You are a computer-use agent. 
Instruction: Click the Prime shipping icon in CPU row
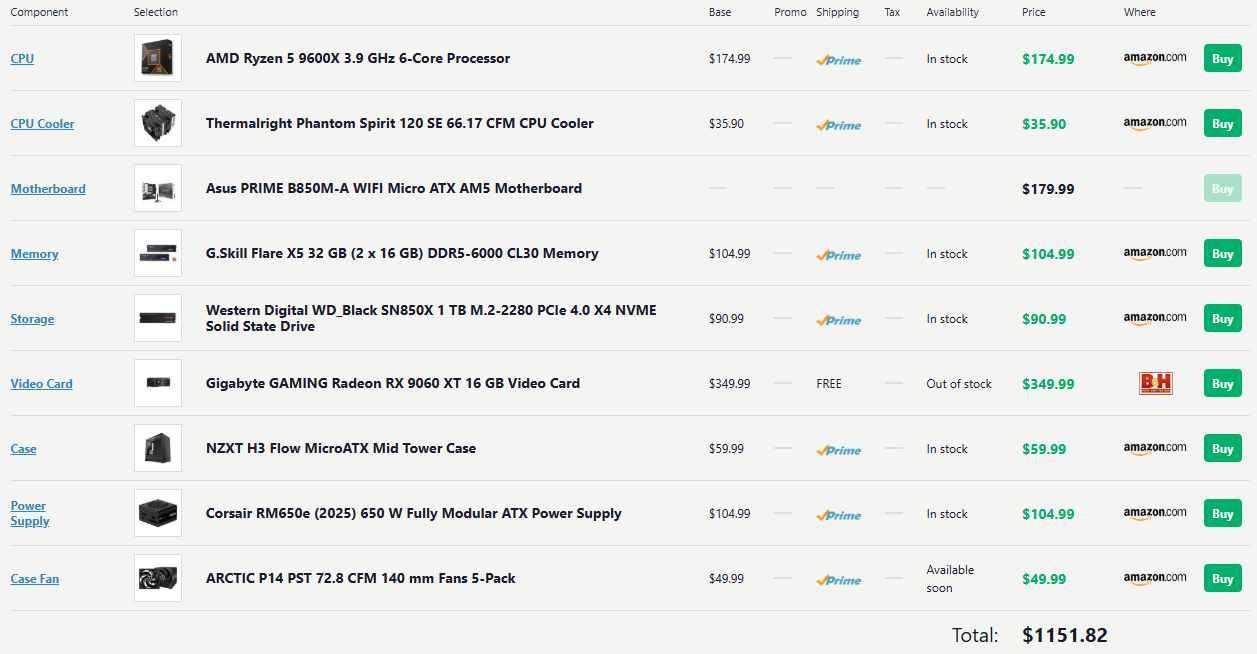click(x=838, y=59)
